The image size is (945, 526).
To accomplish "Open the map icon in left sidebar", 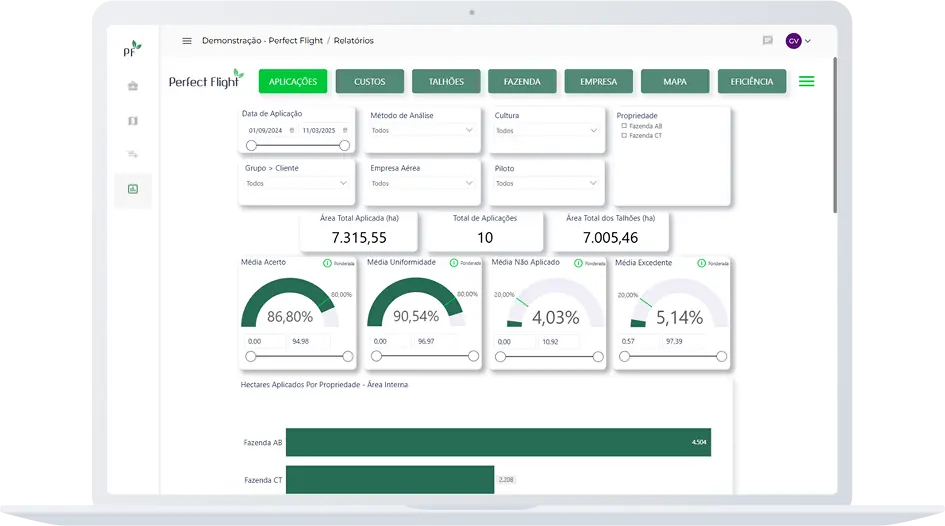I will click(133, 121).
